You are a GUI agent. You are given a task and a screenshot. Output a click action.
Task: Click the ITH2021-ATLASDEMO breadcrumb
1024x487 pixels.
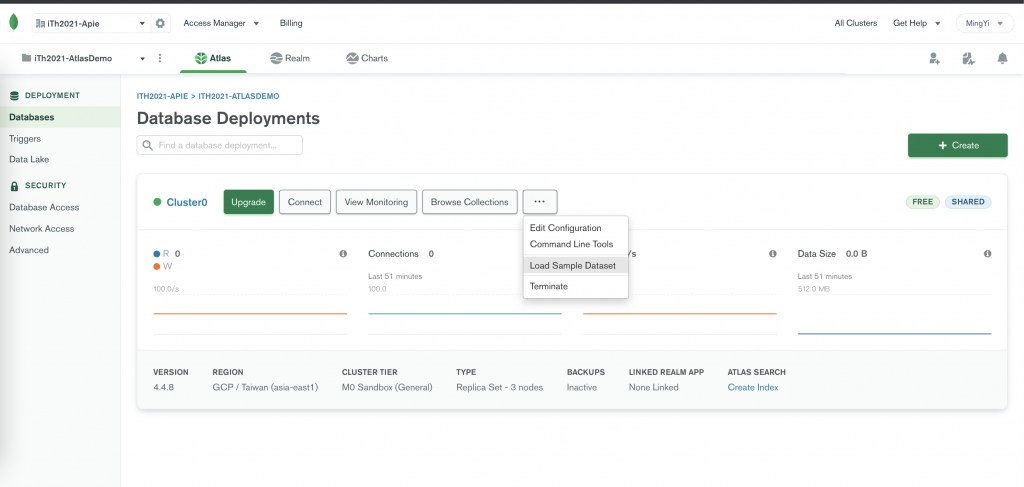point(239,96)
